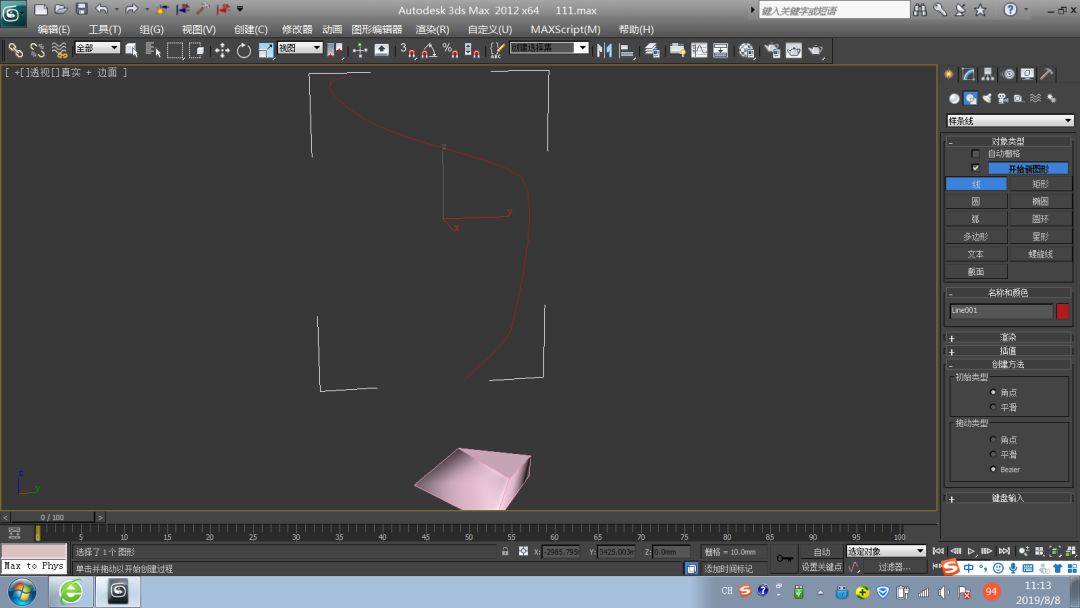The width and height of the screenshot is (1080, 608).
Task: Toggle absolute/offset transform type-in mode icon
Action: pos(523,552)
